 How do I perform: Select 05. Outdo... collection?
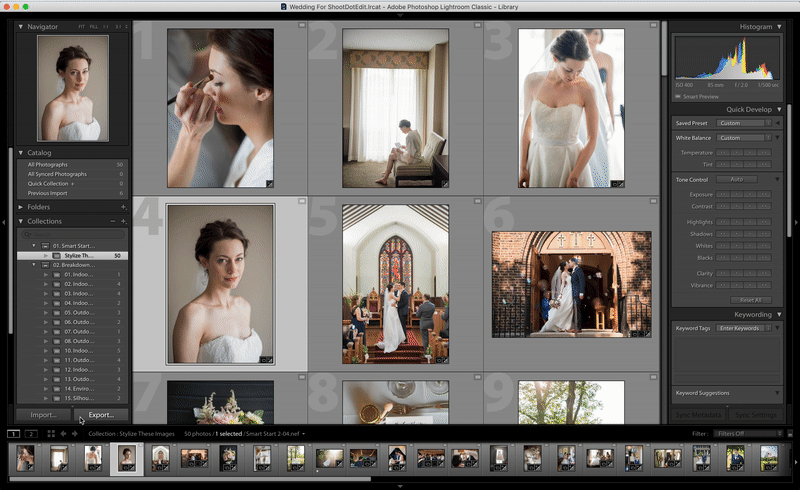(72, 312)
